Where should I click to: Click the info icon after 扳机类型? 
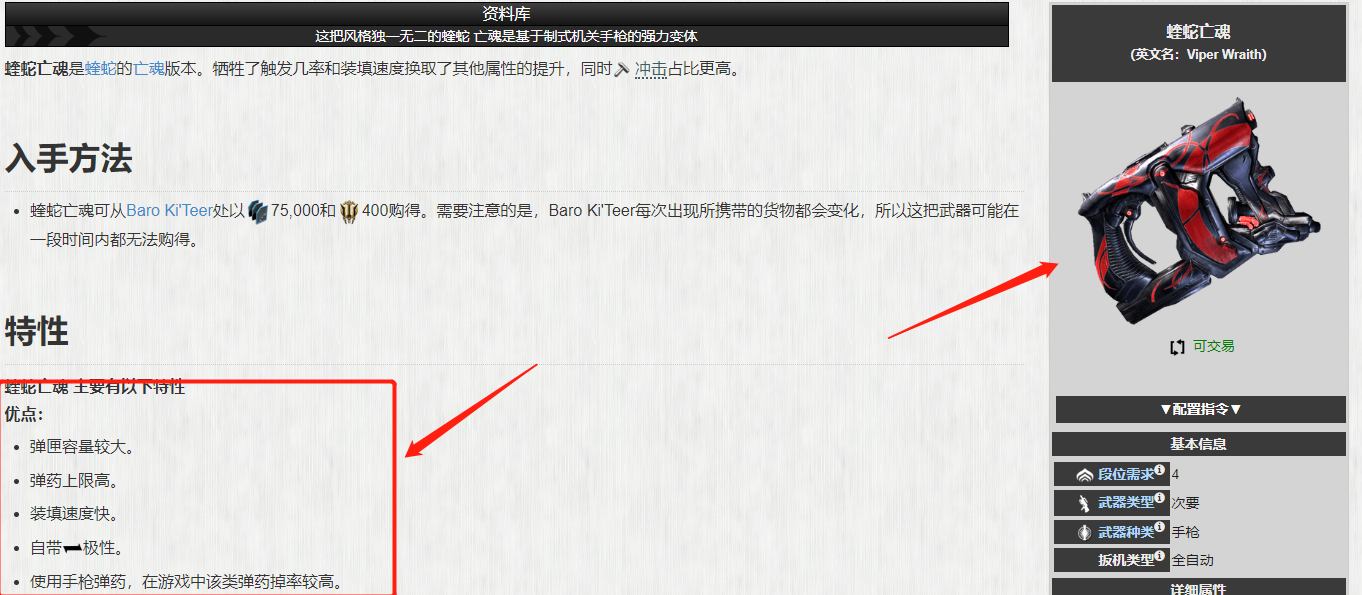pyautogui.click(x=1160, y=555)
